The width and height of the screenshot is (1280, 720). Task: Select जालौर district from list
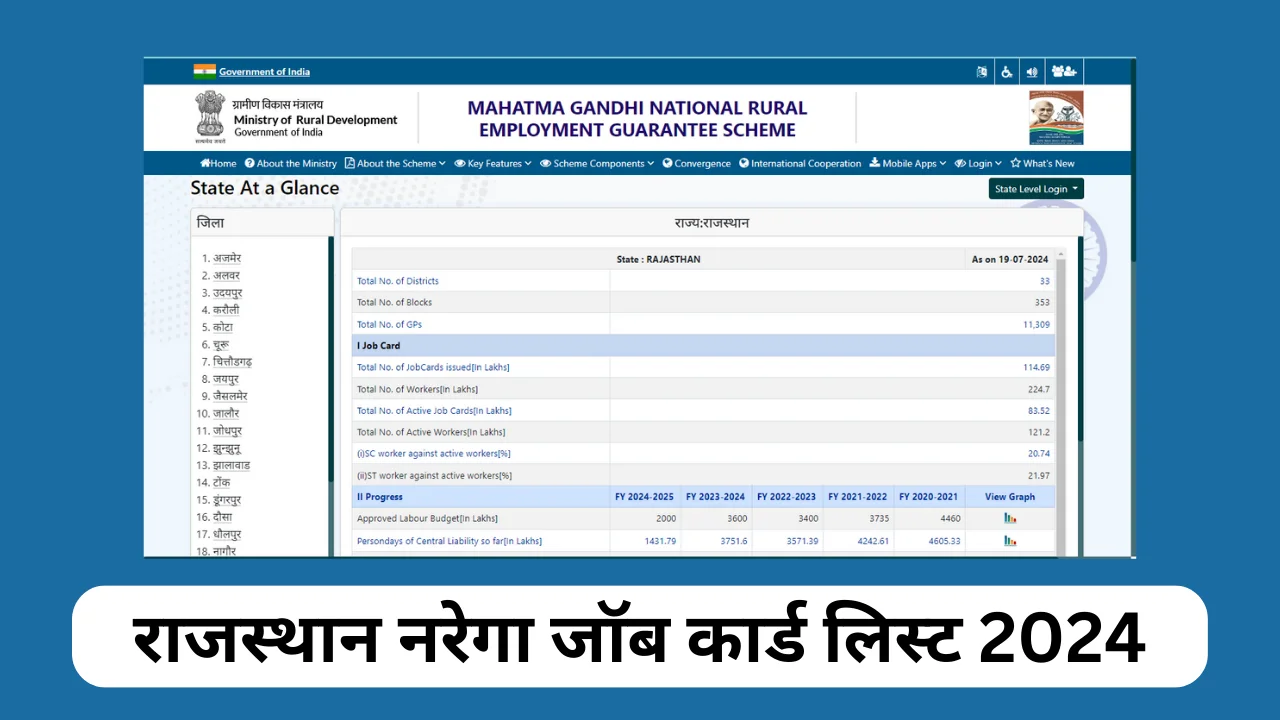pos(226,413)
